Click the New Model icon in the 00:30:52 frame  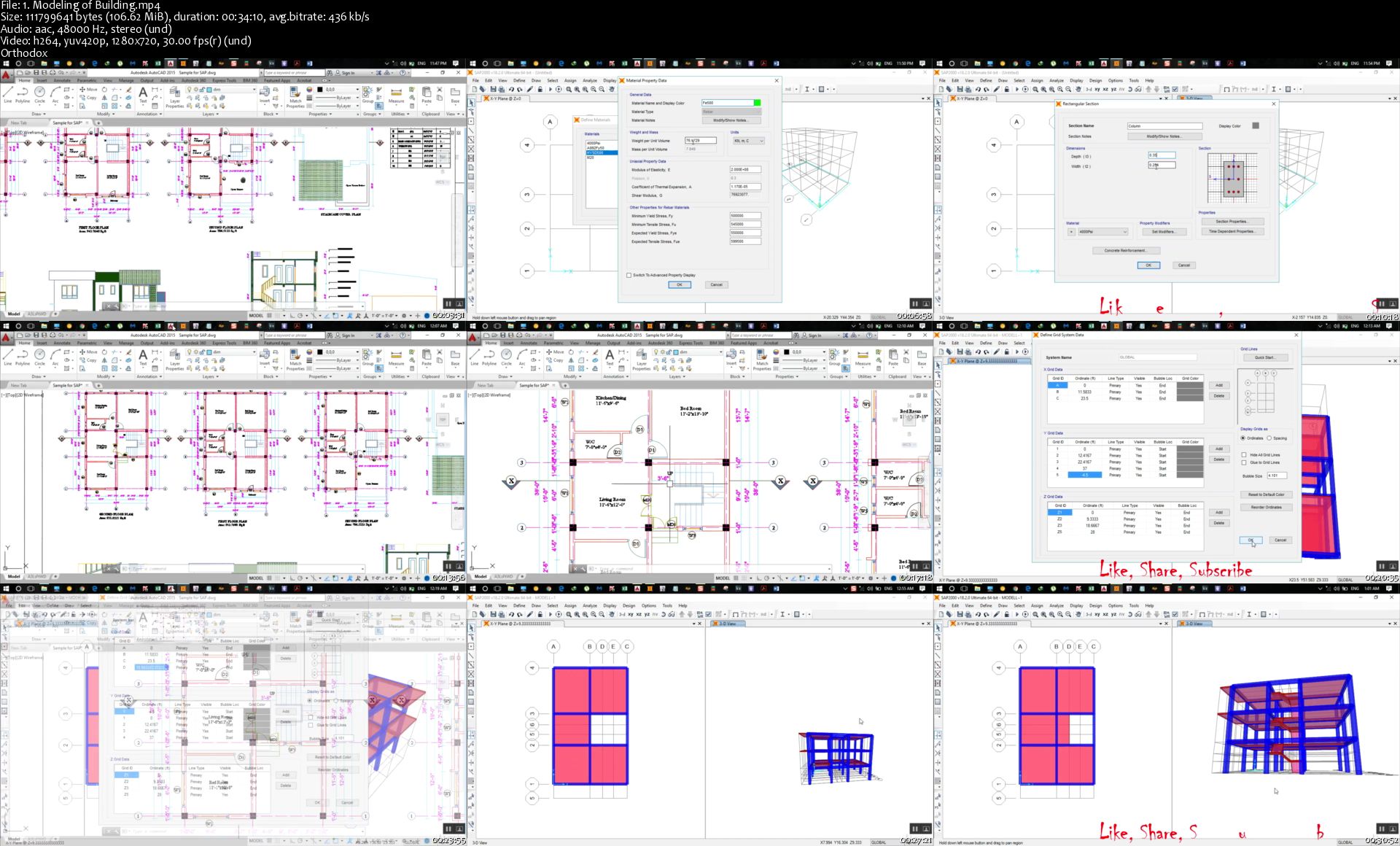point(941,614)
